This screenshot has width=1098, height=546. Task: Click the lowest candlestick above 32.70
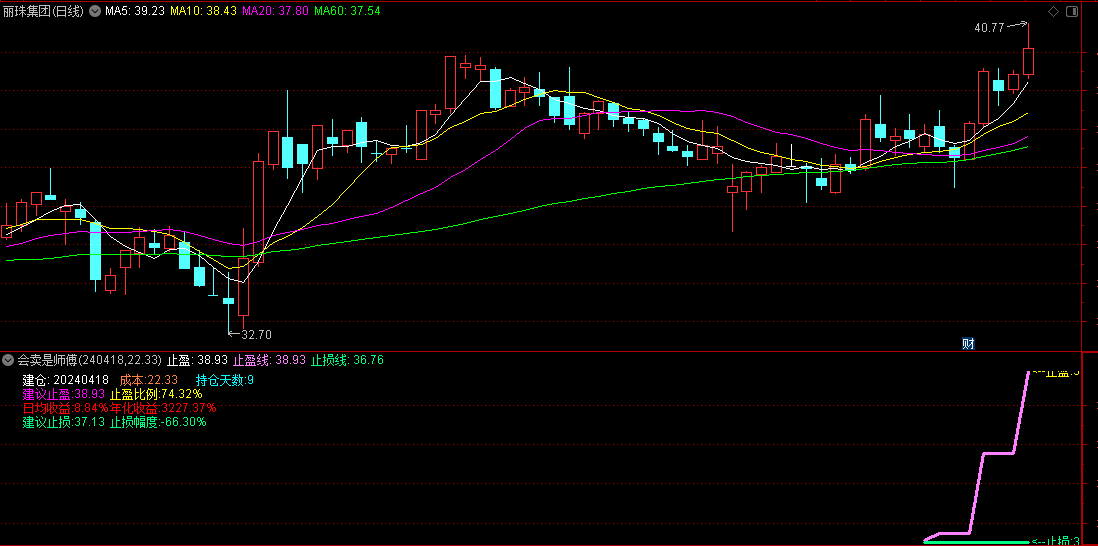tap(228, 301)
